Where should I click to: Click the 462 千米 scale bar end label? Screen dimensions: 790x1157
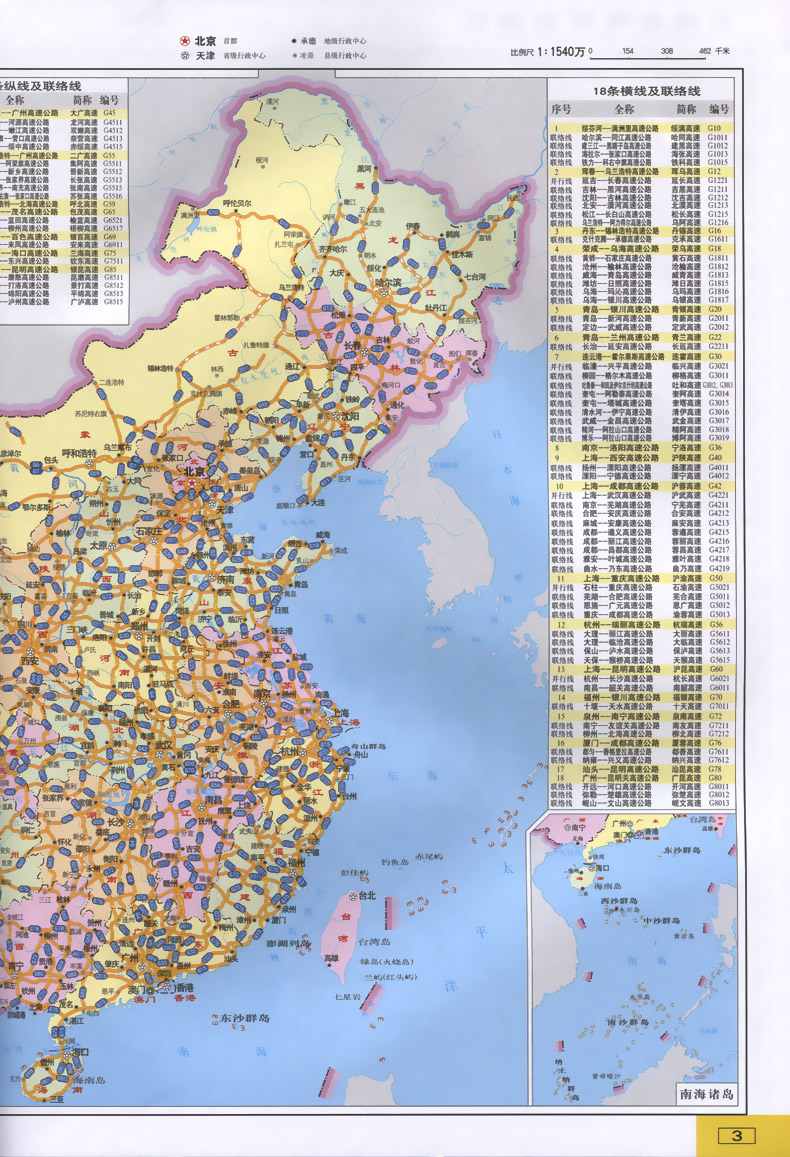point(714,51)
